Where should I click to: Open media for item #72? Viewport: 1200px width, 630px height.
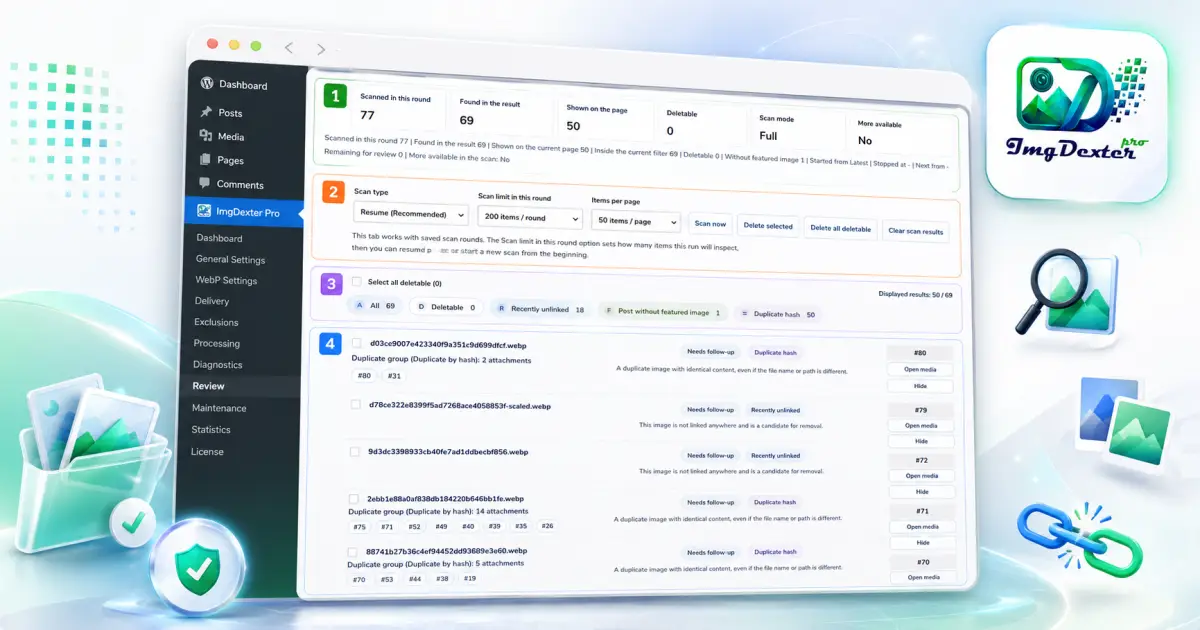pos(921,476)
